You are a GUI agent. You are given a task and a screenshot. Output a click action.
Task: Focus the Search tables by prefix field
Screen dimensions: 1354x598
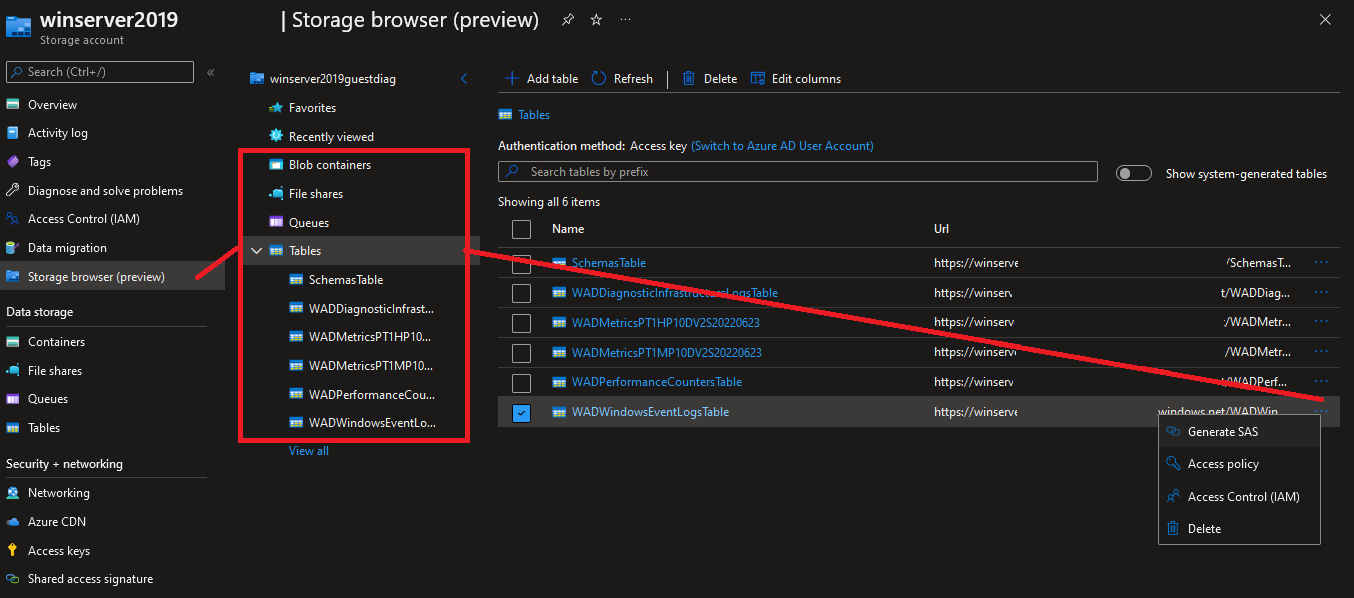coord(797,172)
